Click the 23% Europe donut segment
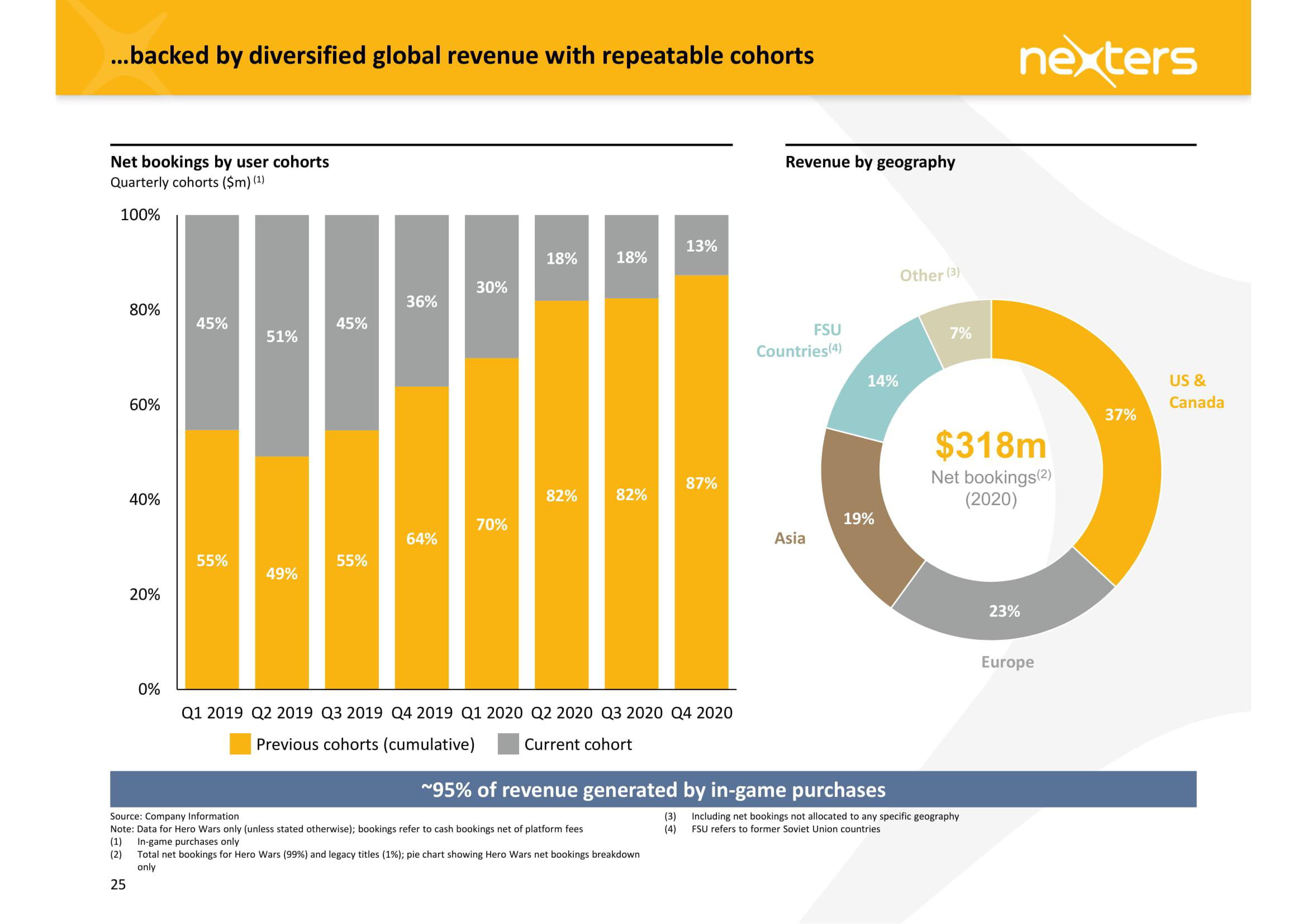This screenshot has height=924, width=1307. pos(1004,611)
